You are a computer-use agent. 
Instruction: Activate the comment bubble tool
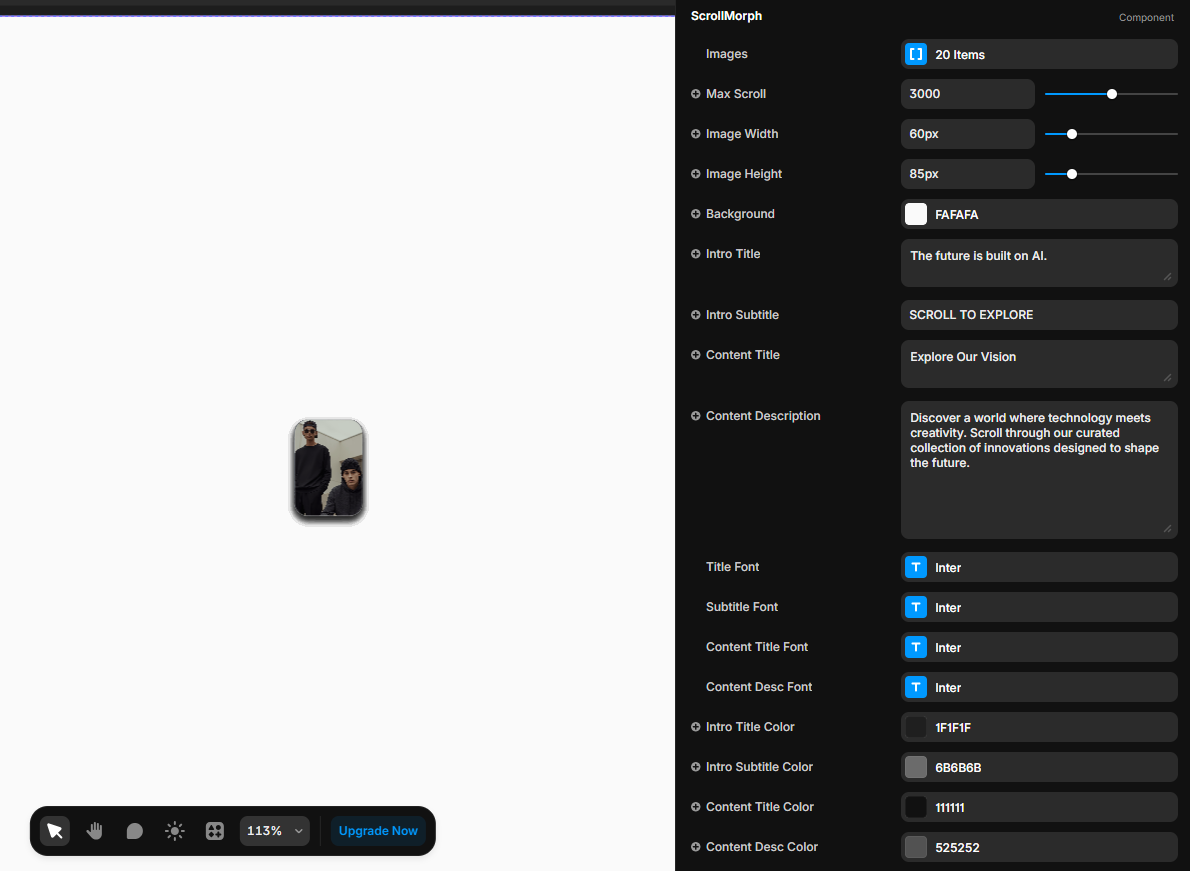pyautogui.click(x=135, y=831)
